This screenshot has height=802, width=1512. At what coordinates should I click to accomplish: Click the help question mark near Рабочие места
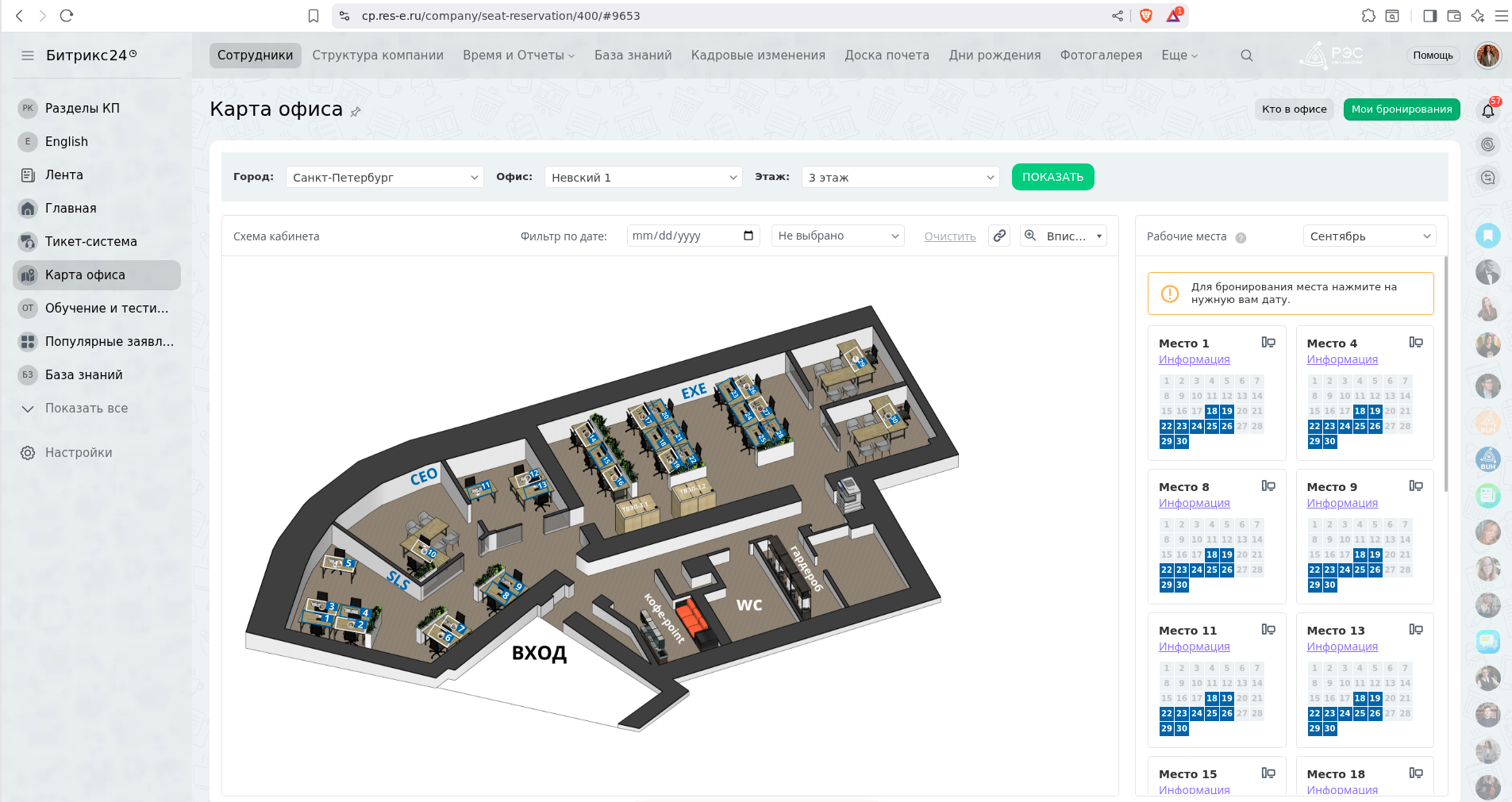(x=1241, y=237)
